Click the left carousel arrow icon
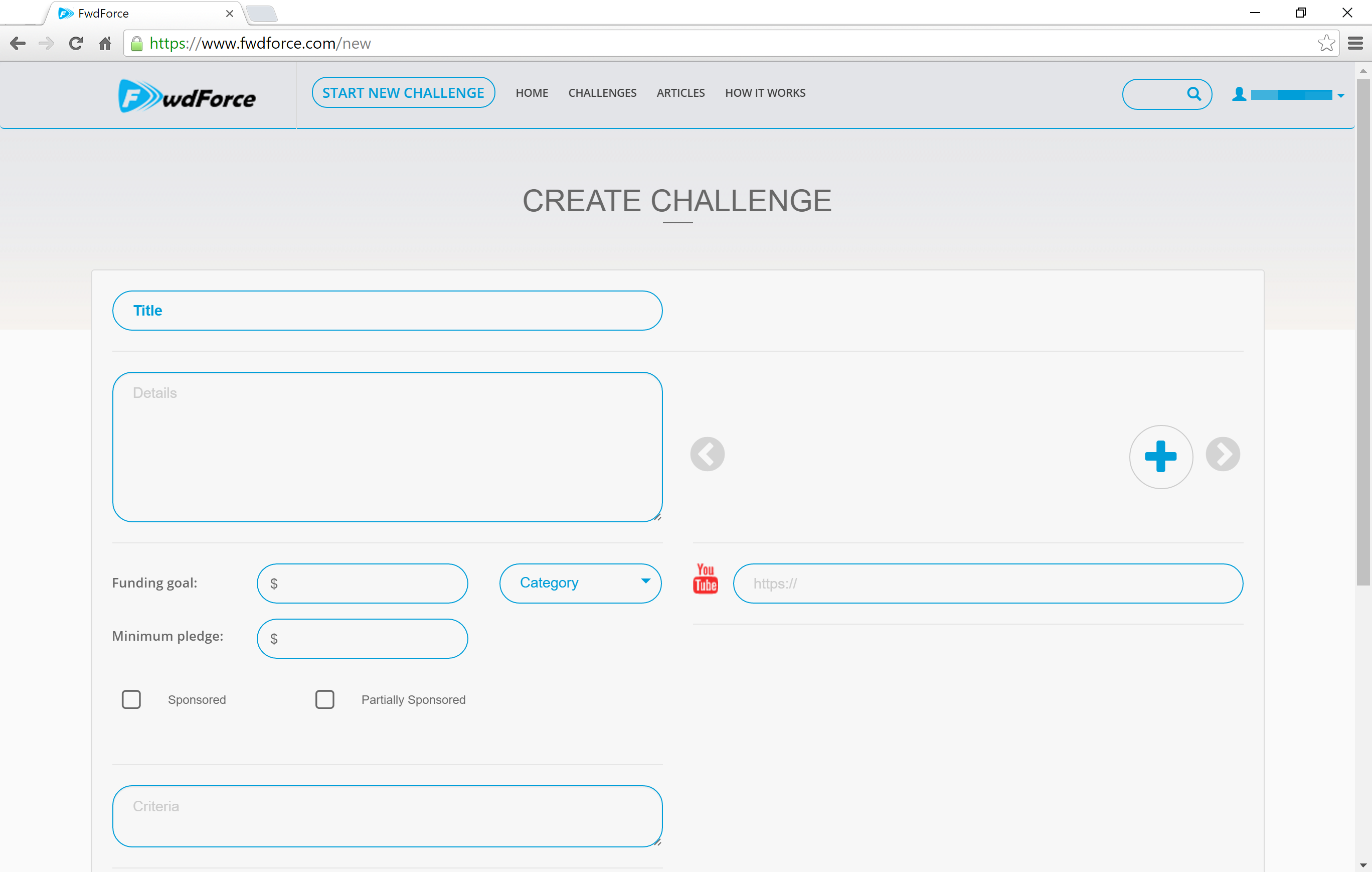Image resolution: width=1372 pixels, height=872 pixels. [x=707, y=454]
